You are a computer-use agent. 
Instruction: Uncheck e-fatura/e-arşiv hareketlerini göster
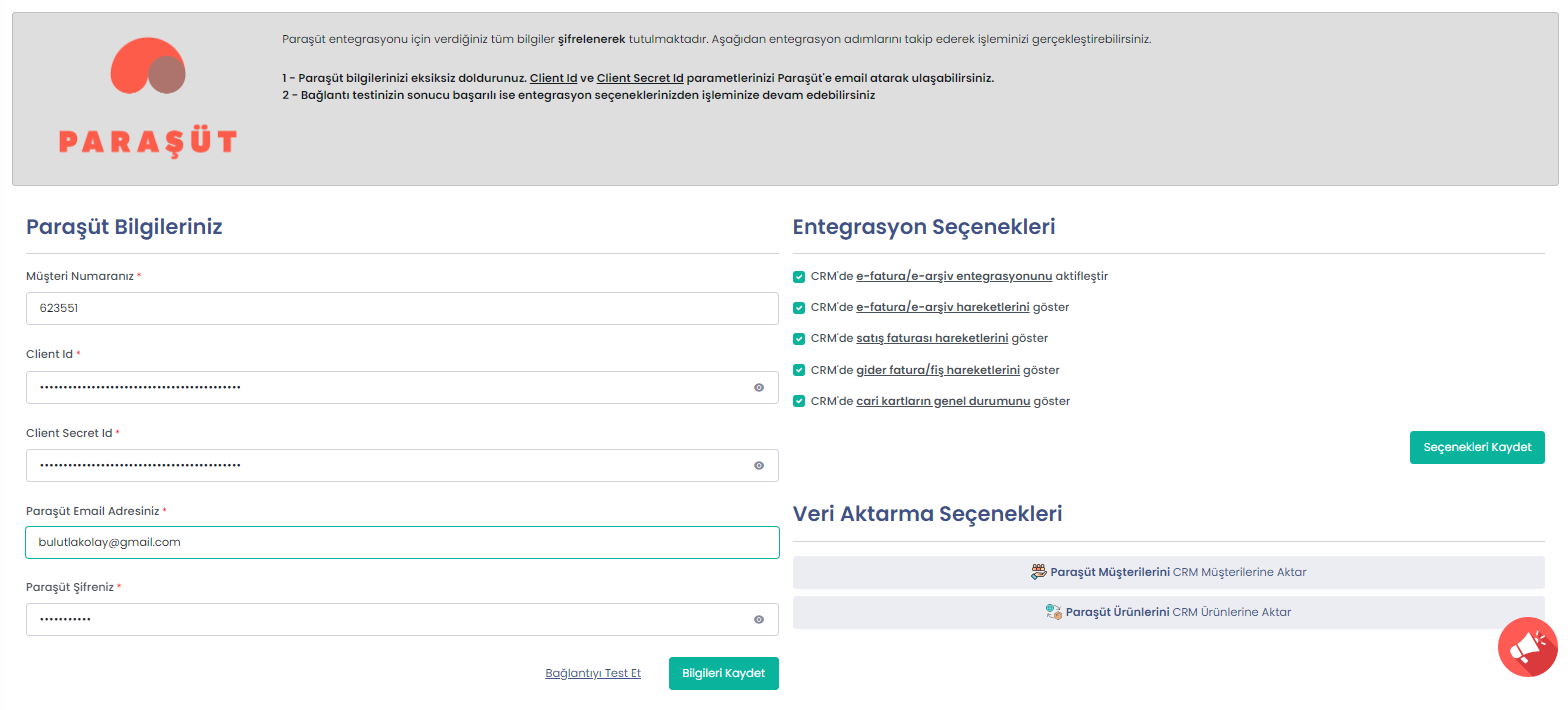pyautogui.click(x=799, y=308)
